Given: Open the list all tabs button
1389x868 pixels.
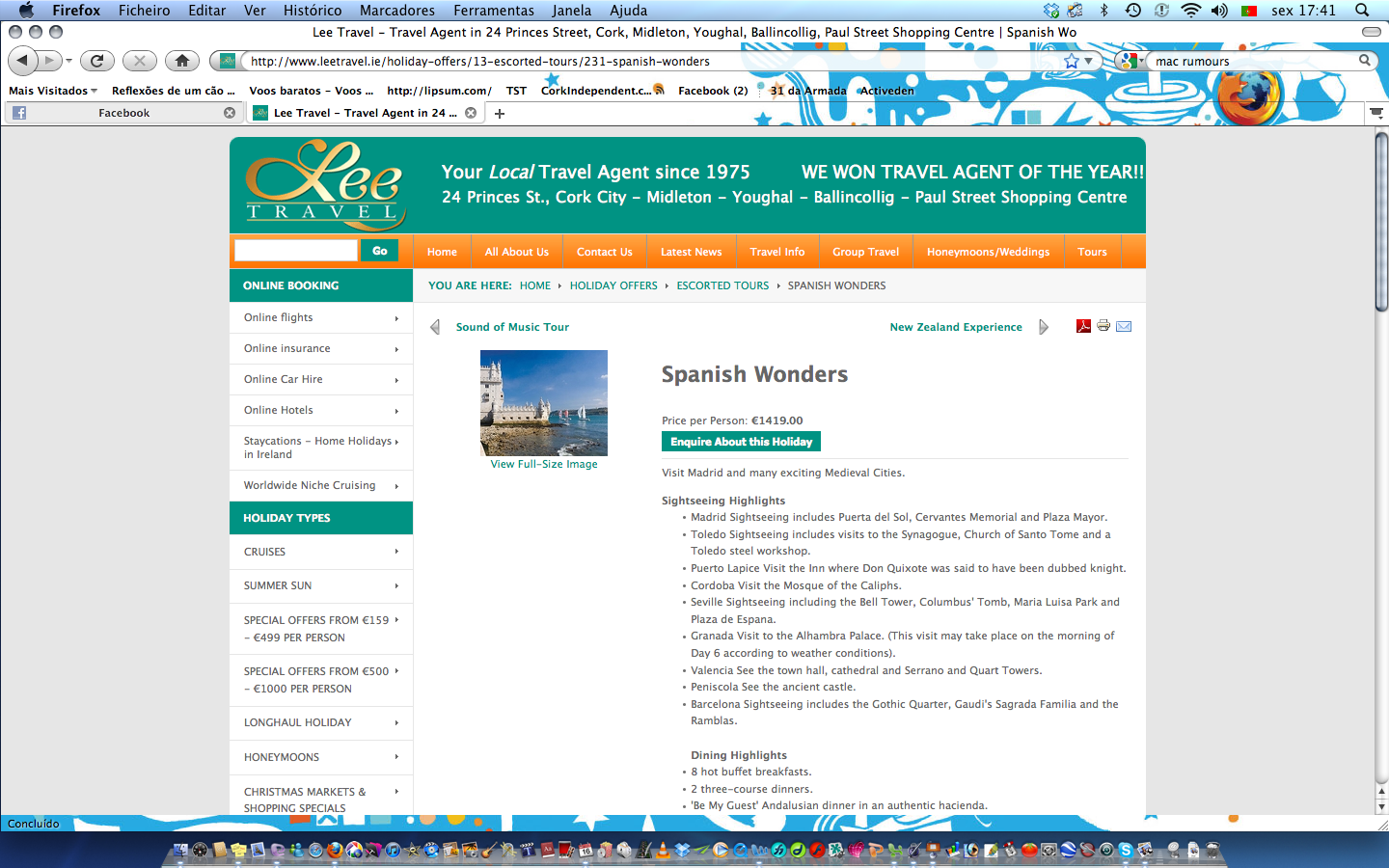Looking at the screenshot, I should coord(1377,113).
